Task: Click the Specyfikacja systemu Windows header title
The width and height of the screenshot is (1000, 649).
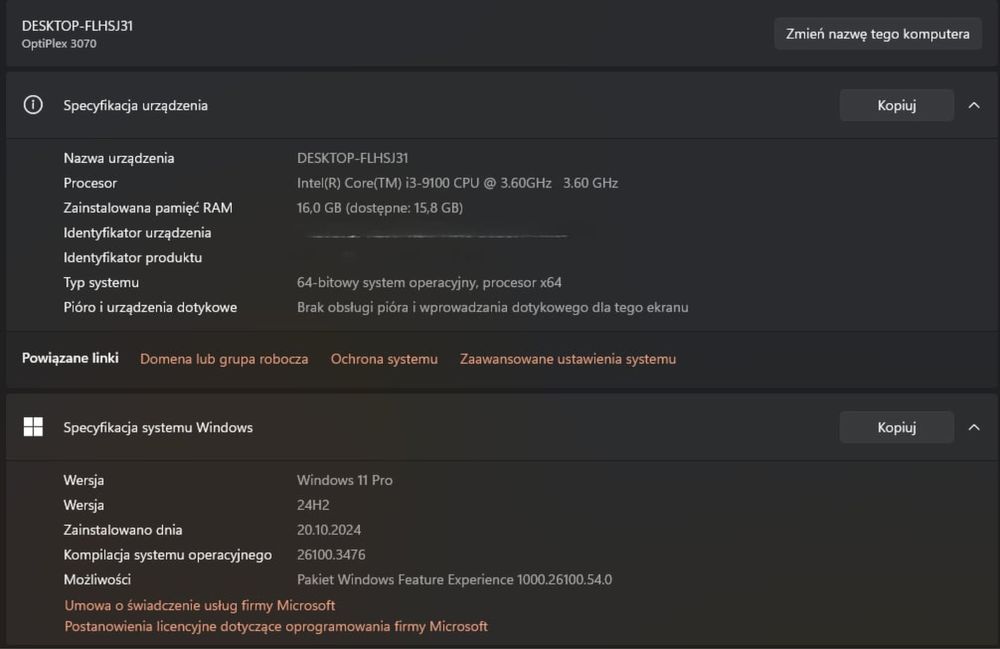Action: coord(158,427)
